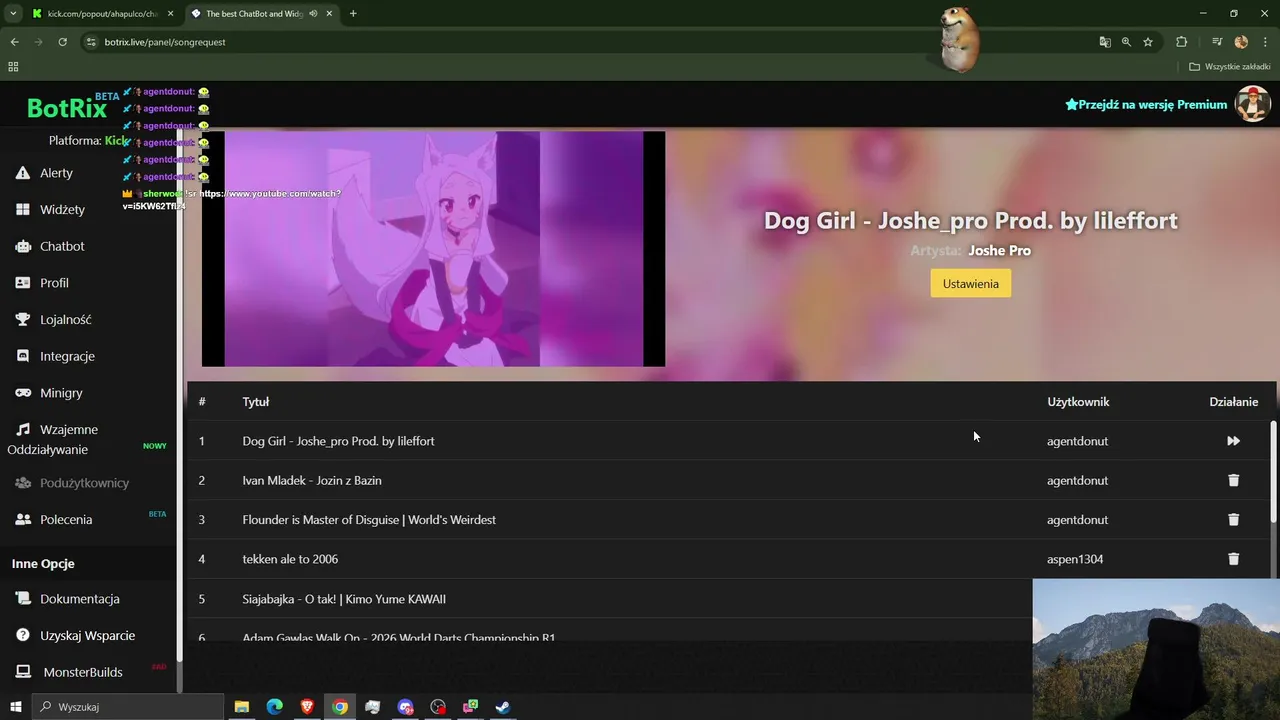Skip the current song Dog Girl

point(1233,441)
